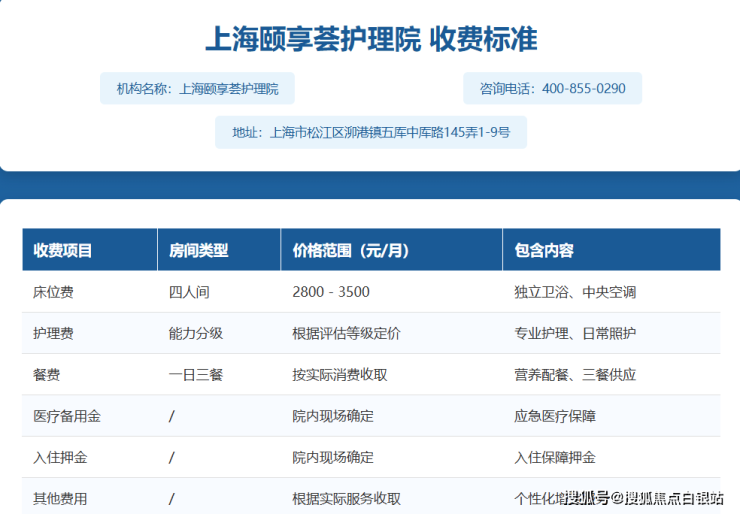Click the price 2800 - 3500
This screenshot has height=514, width=740.
[x=331, y=292]
